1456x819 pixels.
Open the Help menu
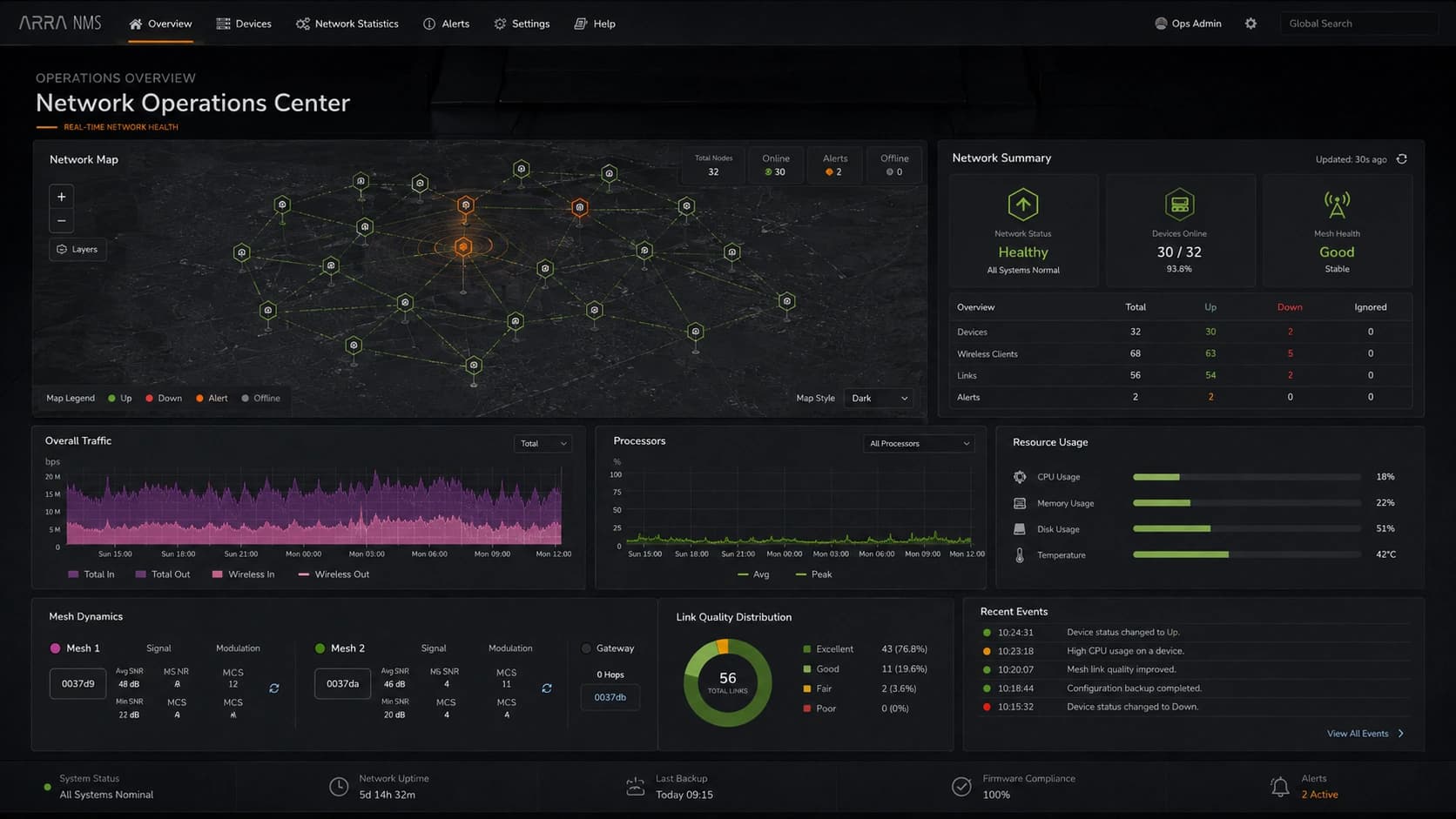pos(595,23)
